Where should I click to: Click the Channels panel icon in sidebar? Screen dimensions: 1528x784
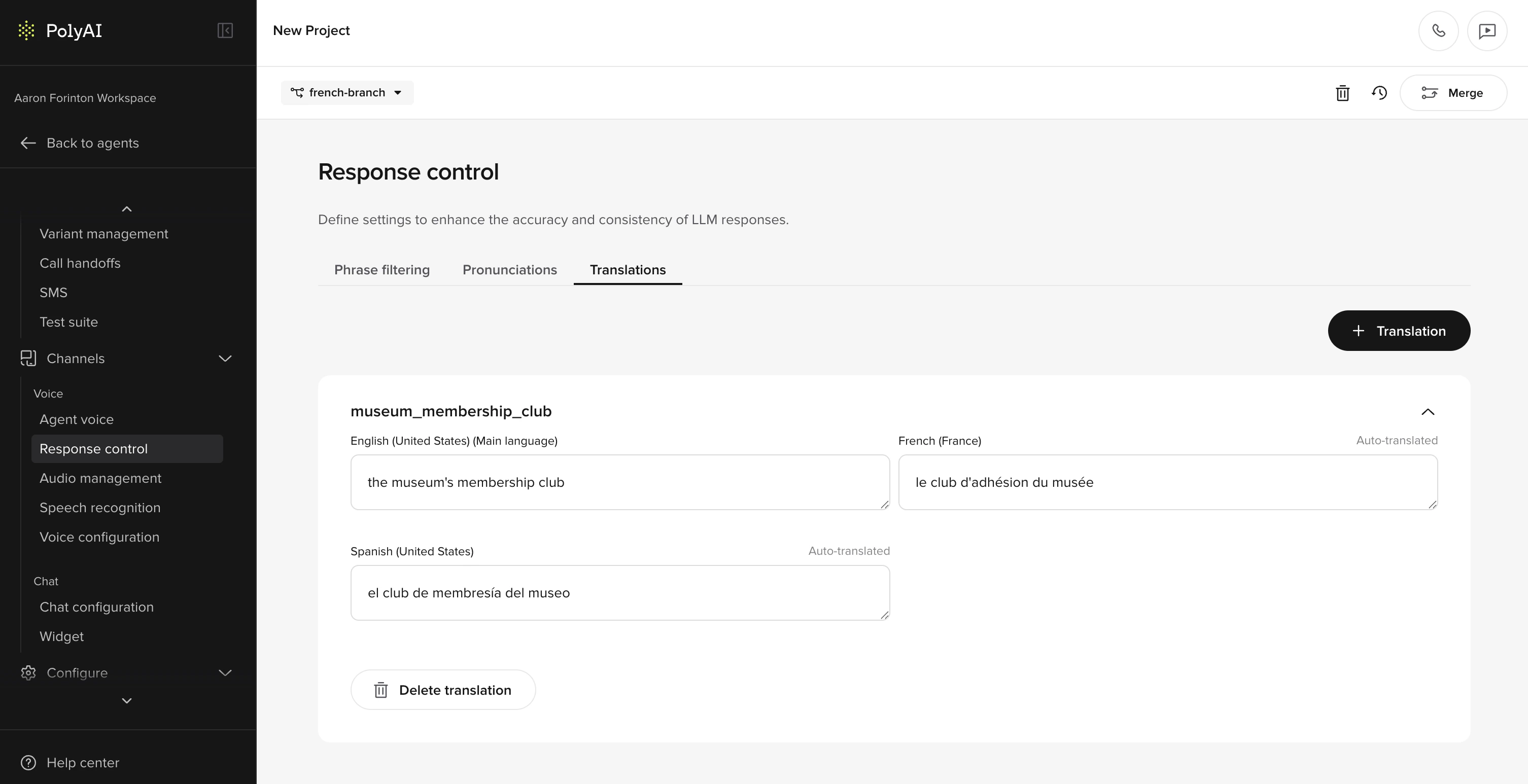28,358
